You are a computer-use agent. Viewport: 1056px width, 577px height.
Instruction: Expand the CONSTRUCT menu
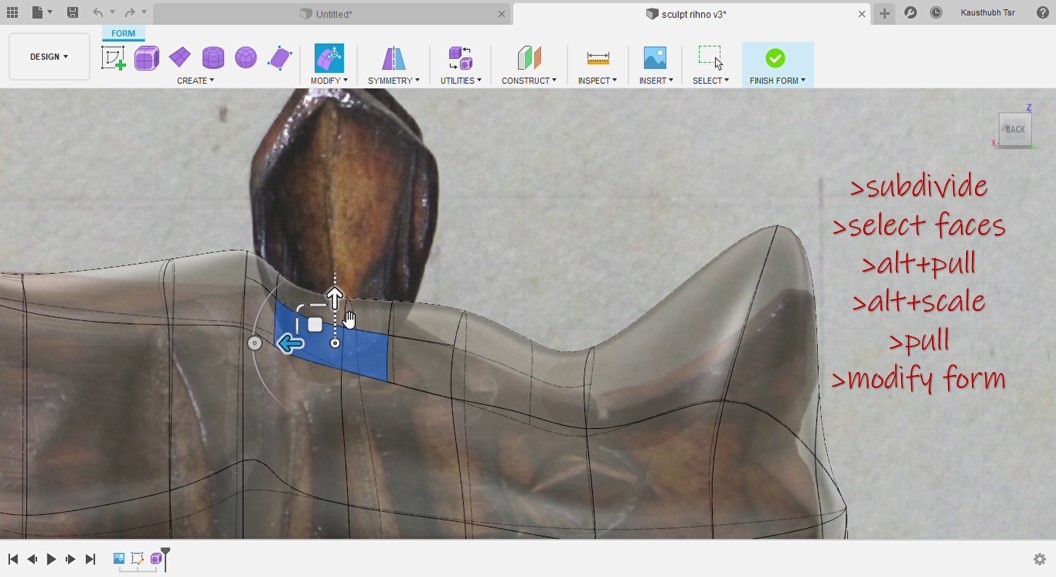coord(529,80)
